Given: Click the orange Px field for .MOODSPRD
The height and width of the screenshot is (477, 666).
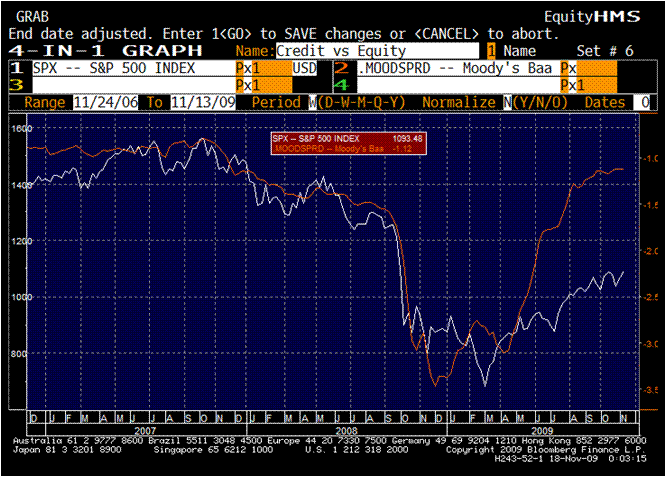Looking at the screenshot, I should click(589, 68).
